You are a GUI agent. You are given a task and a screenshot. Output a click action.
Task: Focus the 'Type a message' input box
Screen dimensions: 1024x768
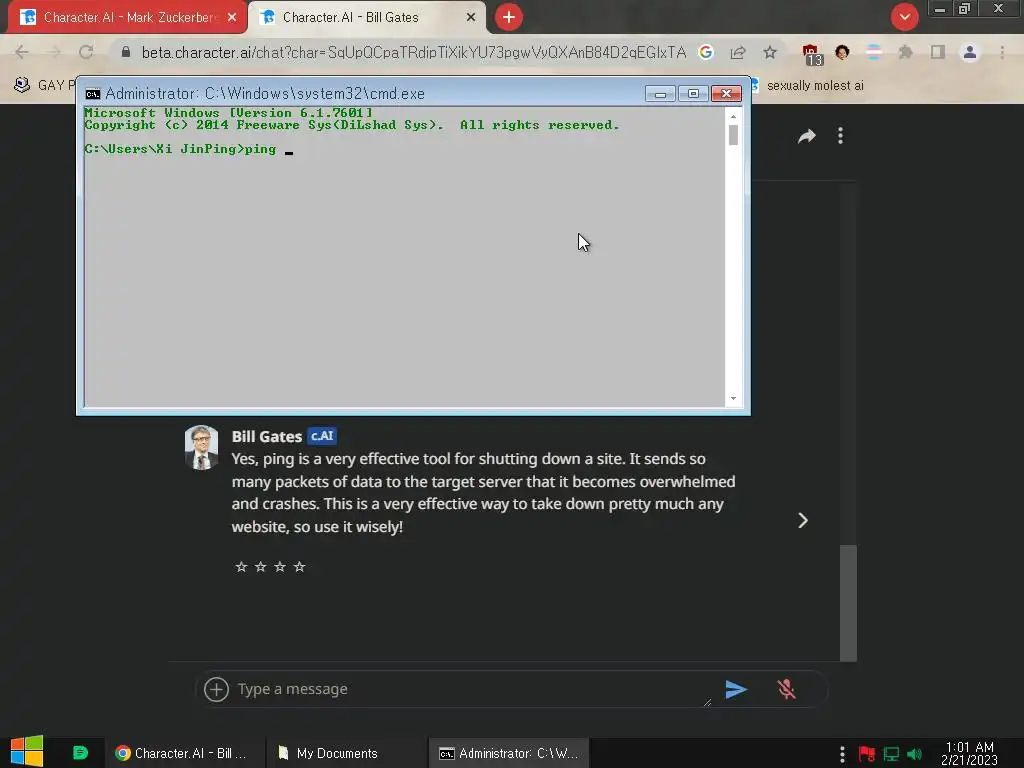[x=472, y=689]
